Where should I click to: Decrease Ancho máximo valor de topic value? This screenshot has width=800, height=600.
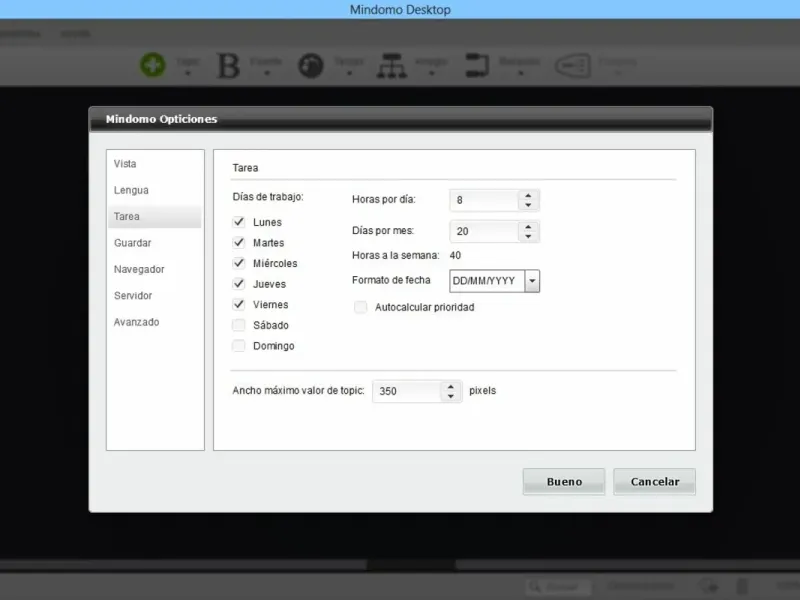451,396
